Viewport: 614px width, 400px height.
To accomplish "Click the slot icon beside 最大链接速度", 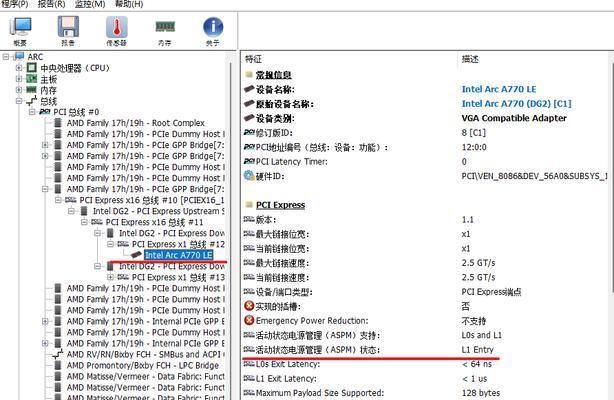I will click(x=249, y=262).
